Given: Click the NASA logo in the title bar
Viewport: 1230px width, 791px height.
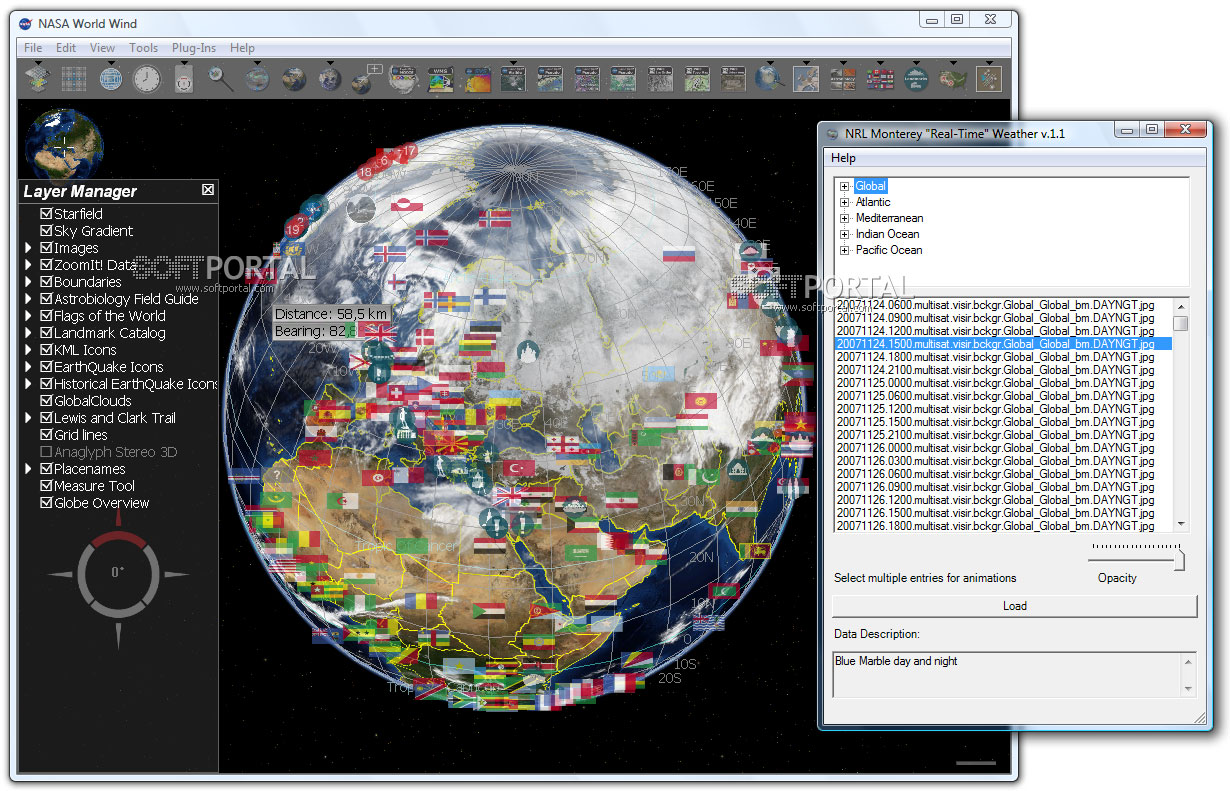Looking at the screenshot, I should click(23, 23).
